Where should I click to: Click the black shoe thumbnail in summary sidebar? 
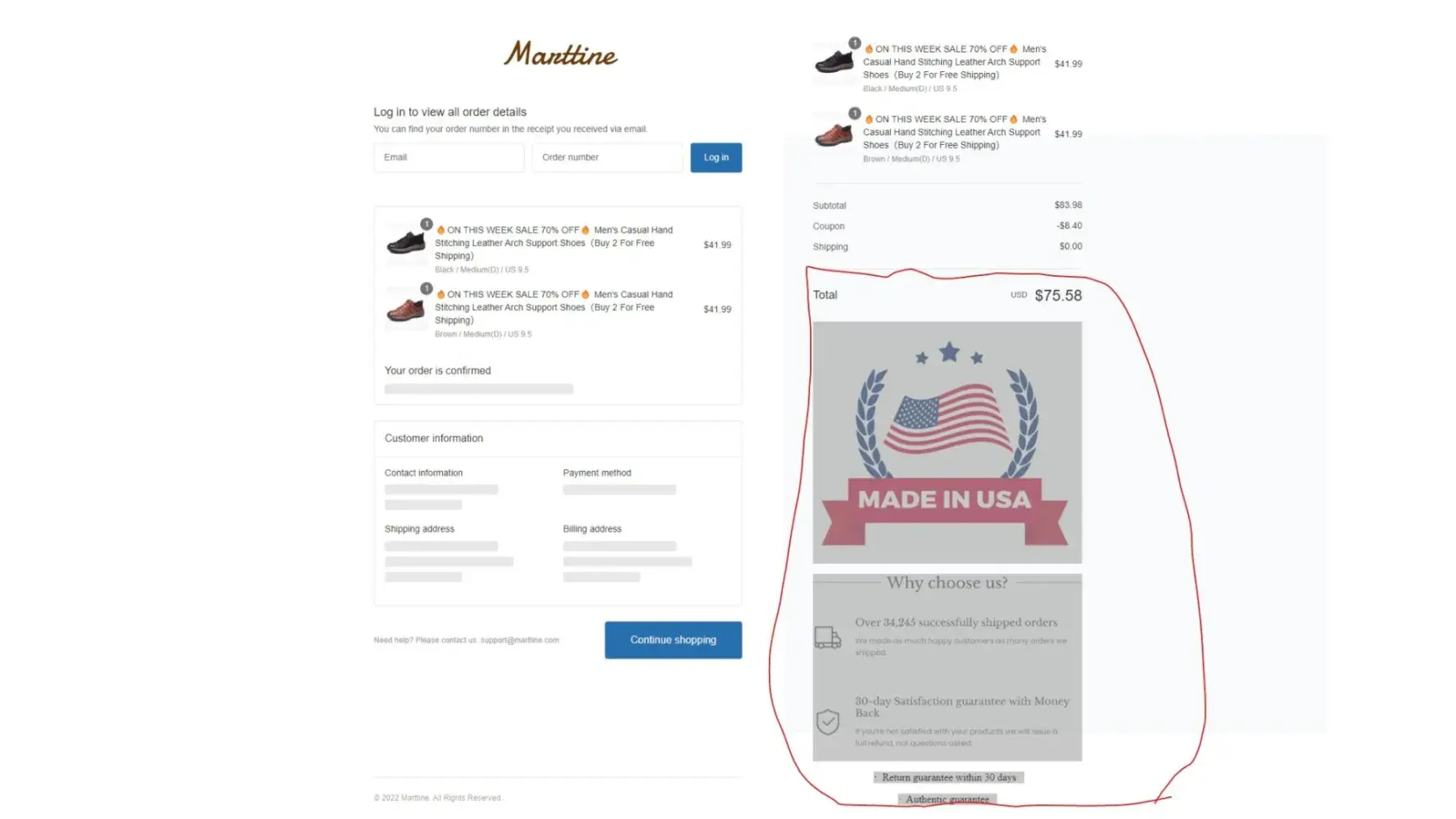pyautogui.click(x=834, y=62)
